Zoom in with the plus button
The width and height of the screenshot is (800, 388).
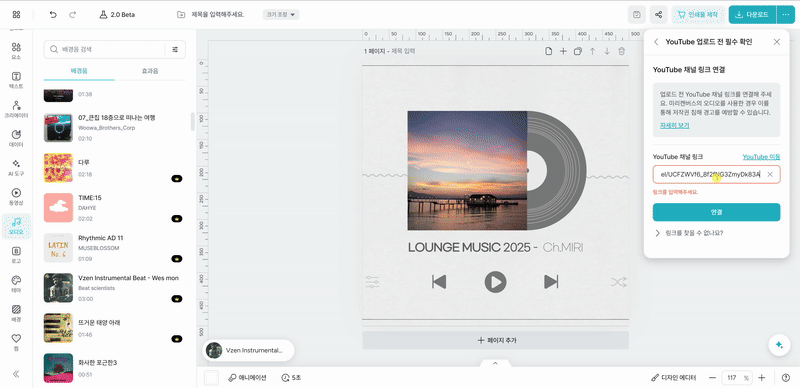[762, 378]
